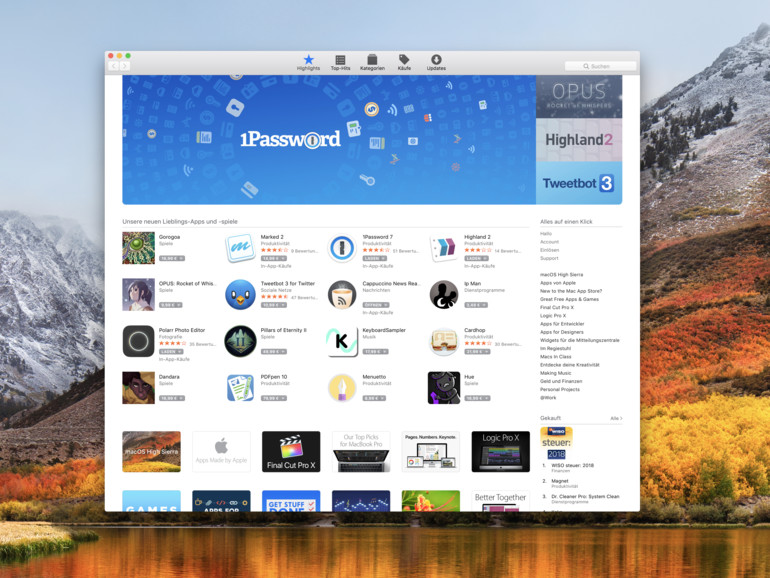
Task: Open the 1Password 7 app icon
Action: click(x=342, y=248)
